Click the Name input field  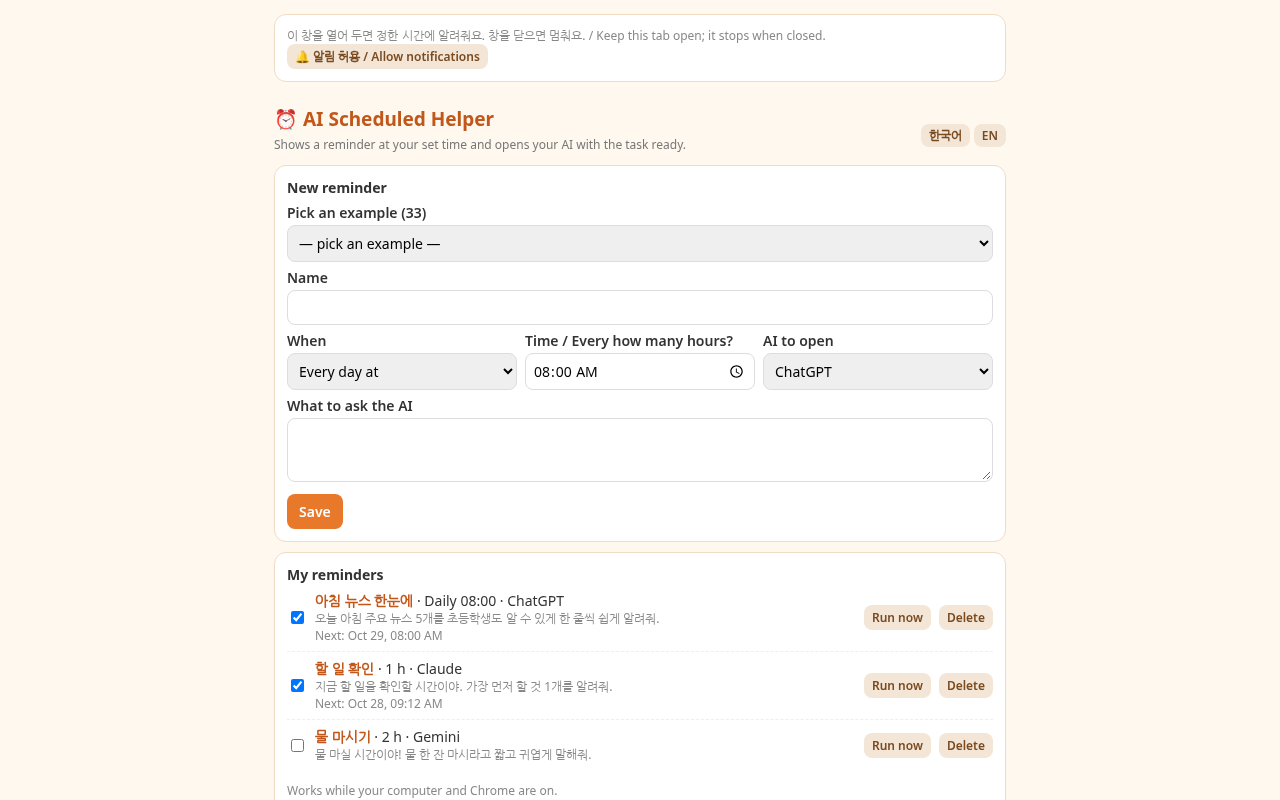(640, 307)
